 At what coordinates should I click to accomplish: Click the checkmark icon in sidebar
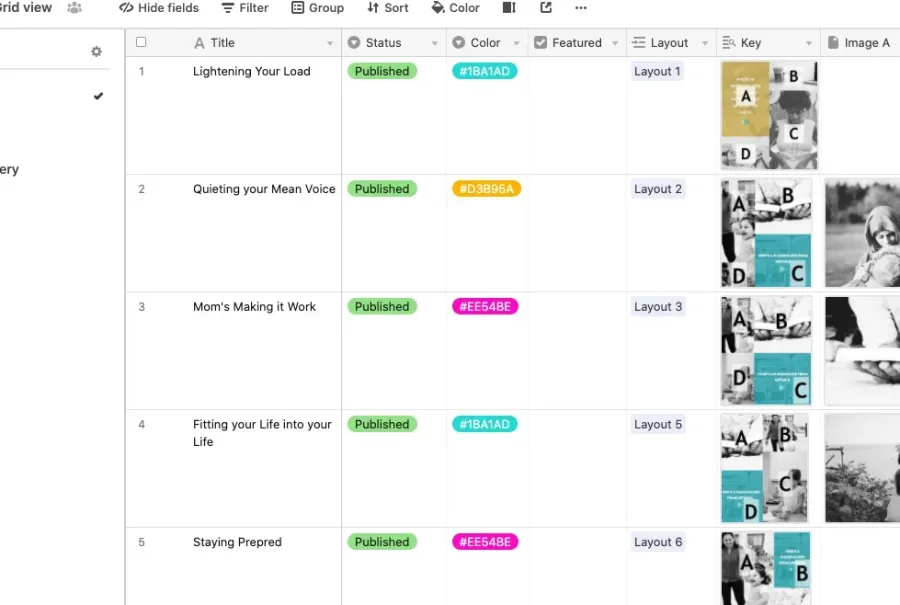click(98, 96)
